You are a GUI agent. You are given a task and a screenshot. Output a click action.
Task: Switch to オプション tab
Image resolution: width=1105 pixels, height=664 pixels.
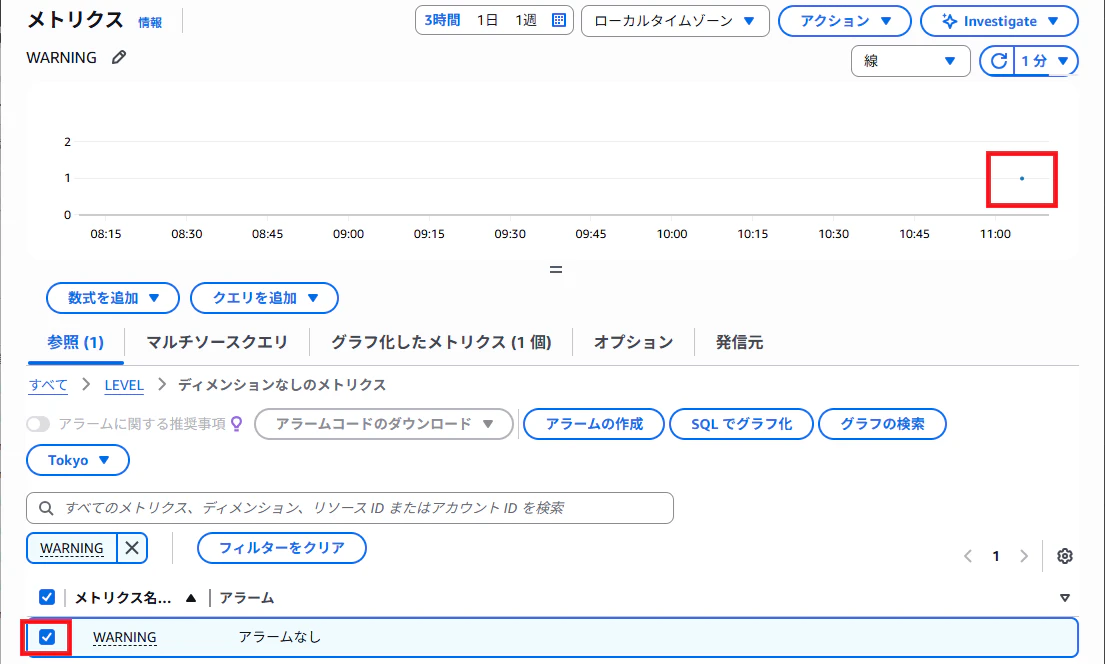tap(634, 343)
